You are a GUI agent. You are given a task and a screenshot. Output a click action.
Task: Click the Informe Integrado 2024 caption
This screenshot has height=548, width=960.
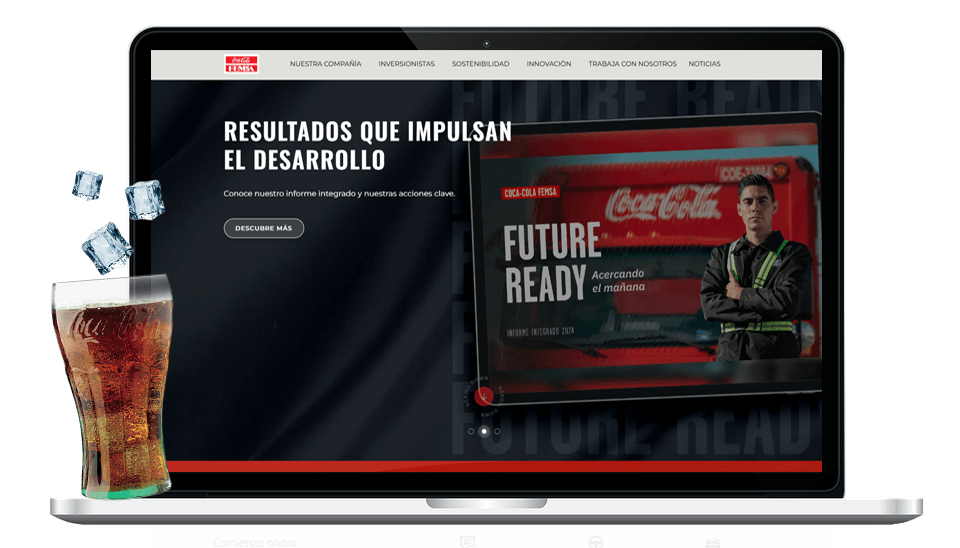click(540, 332)
